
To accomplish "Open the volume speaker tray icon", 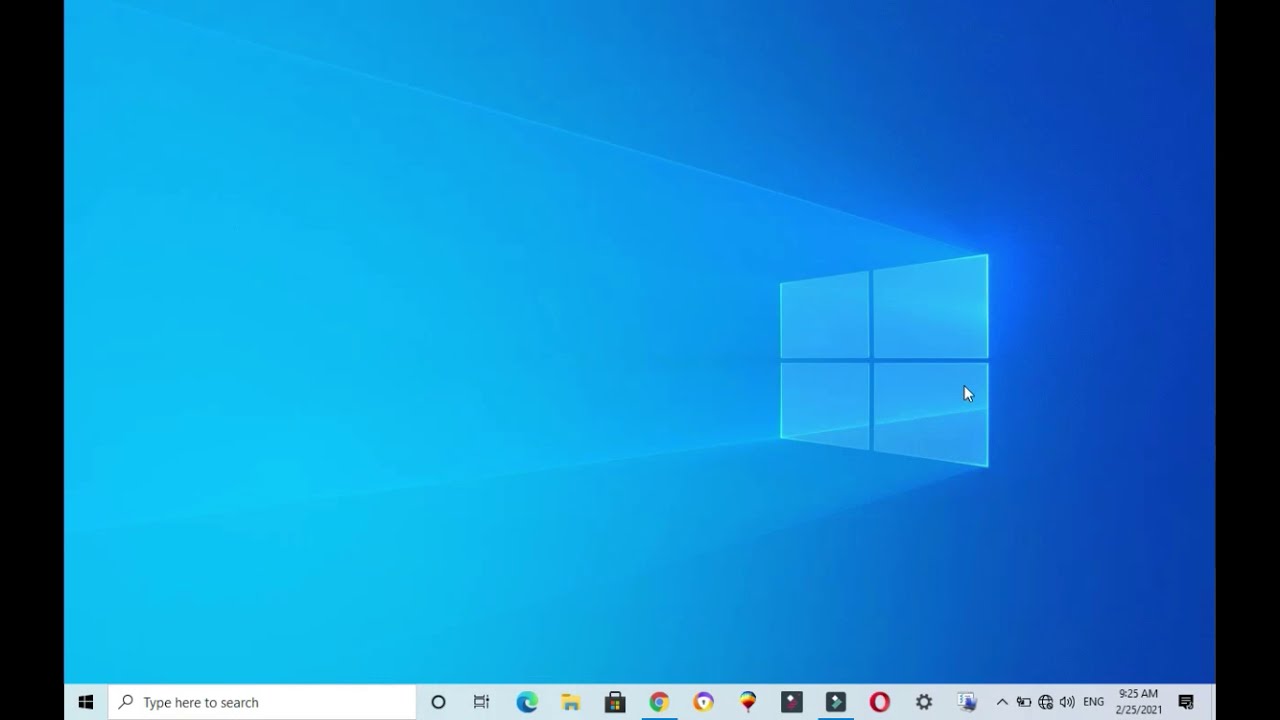I will (x=1067, y=702).
